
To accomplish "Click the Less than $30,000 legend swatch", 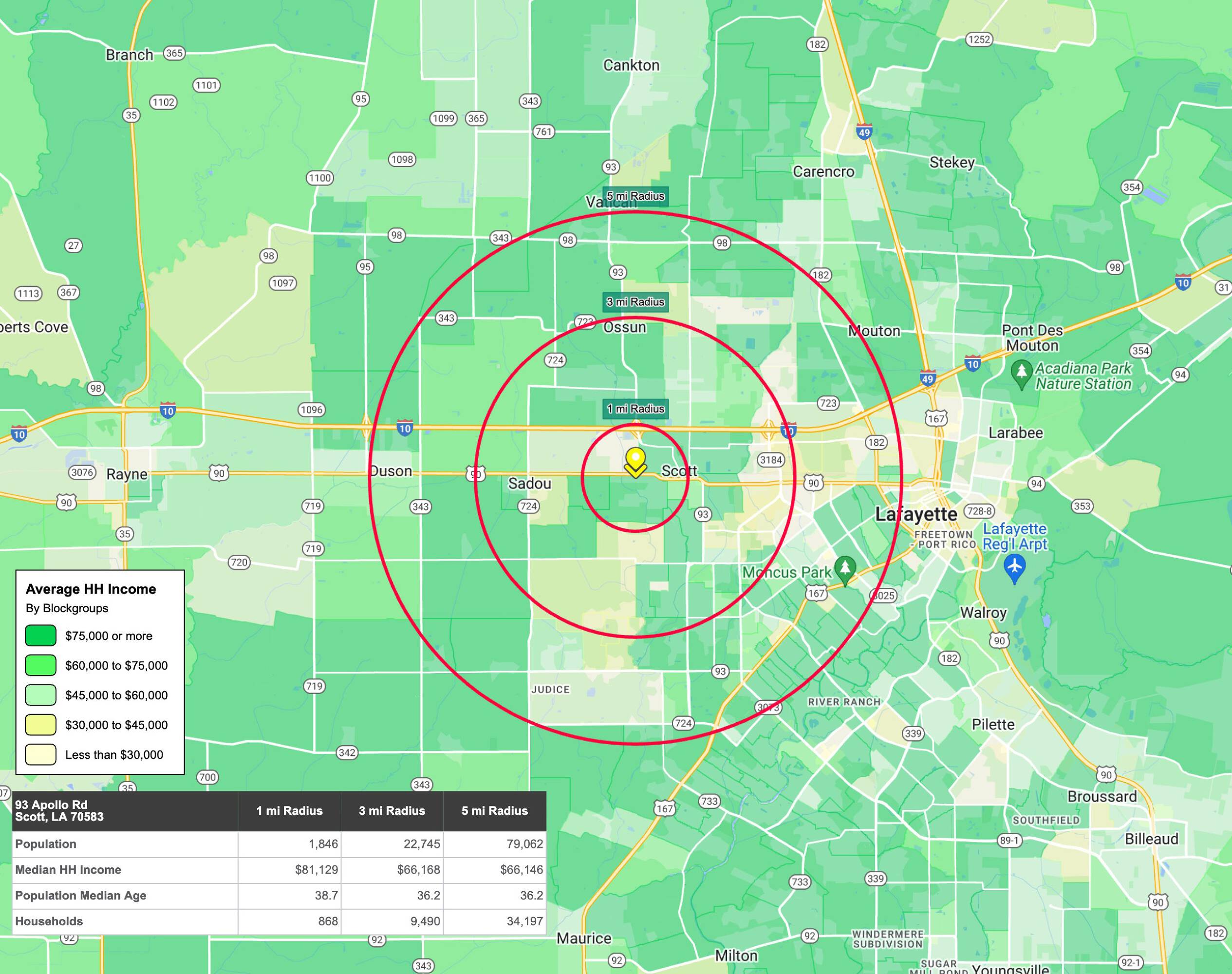I will click(x=40, y=754).
